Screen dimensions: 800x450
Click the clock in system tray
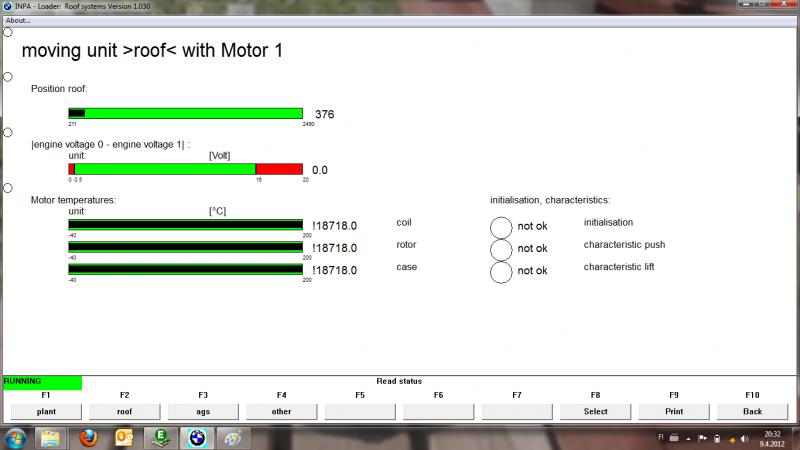pyautogui.click(x=772, y=438)
